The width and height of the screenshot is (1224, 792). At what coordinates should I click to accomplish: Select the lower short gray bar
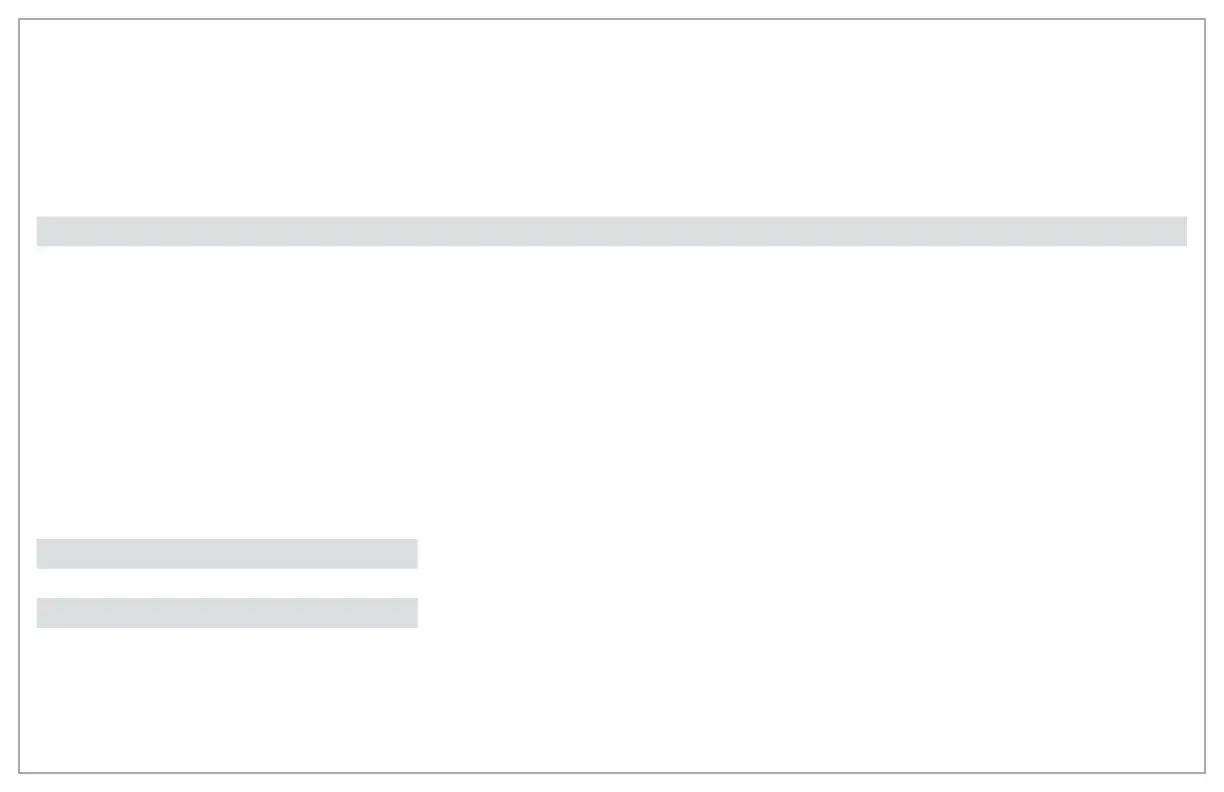tap(227, 613)
